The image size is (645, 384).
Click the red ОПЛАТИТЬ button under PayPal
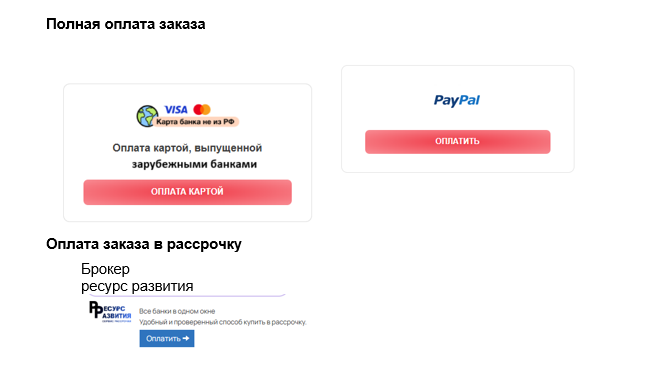pyautogui.click(x=457, y=142)
